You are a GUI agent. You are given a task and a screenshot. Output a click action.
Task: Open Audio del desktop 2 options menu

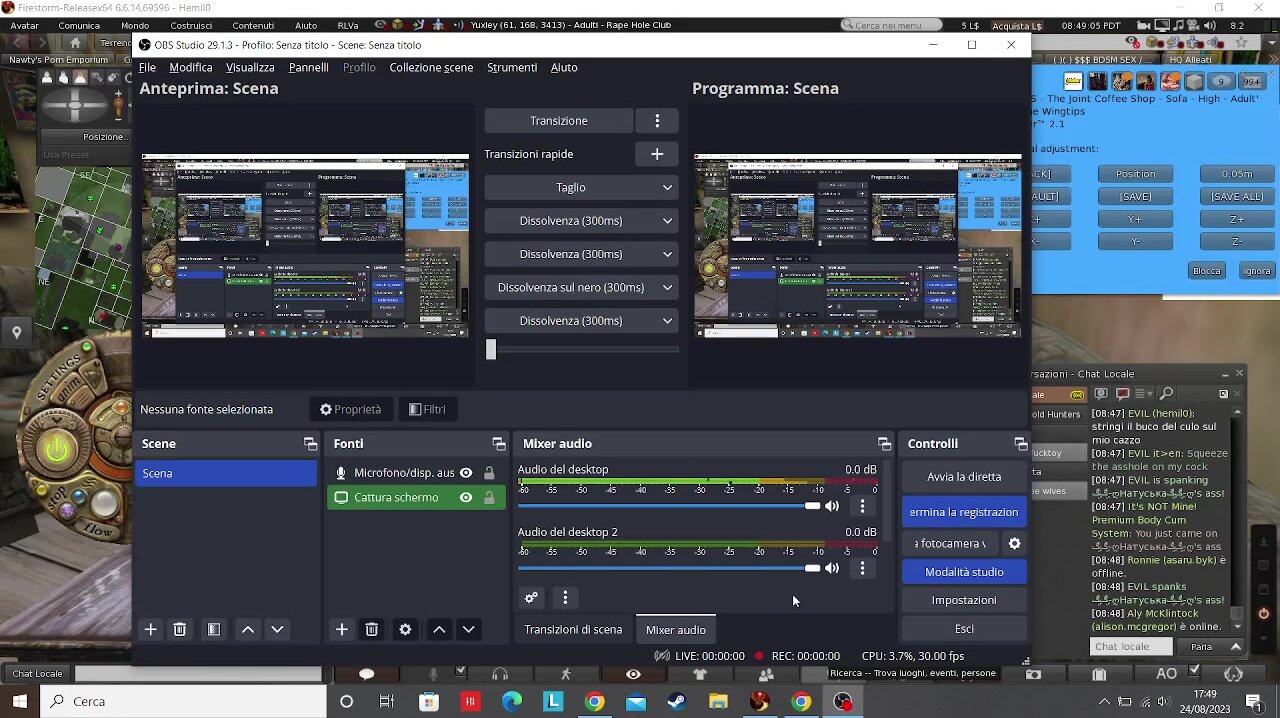click(x=862, y=568)
